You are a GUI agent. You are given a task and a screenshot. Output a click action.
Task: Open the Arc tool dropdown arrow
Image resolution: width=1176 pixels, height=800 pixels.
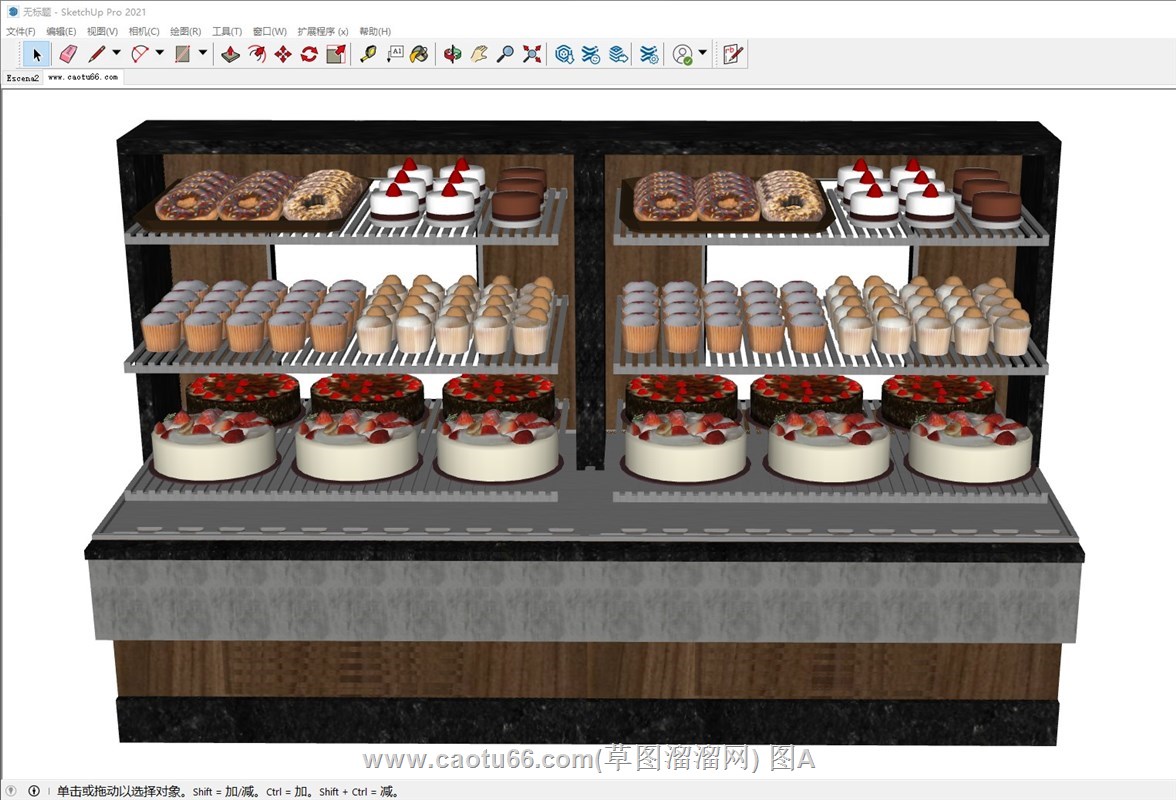click(159, 54)
